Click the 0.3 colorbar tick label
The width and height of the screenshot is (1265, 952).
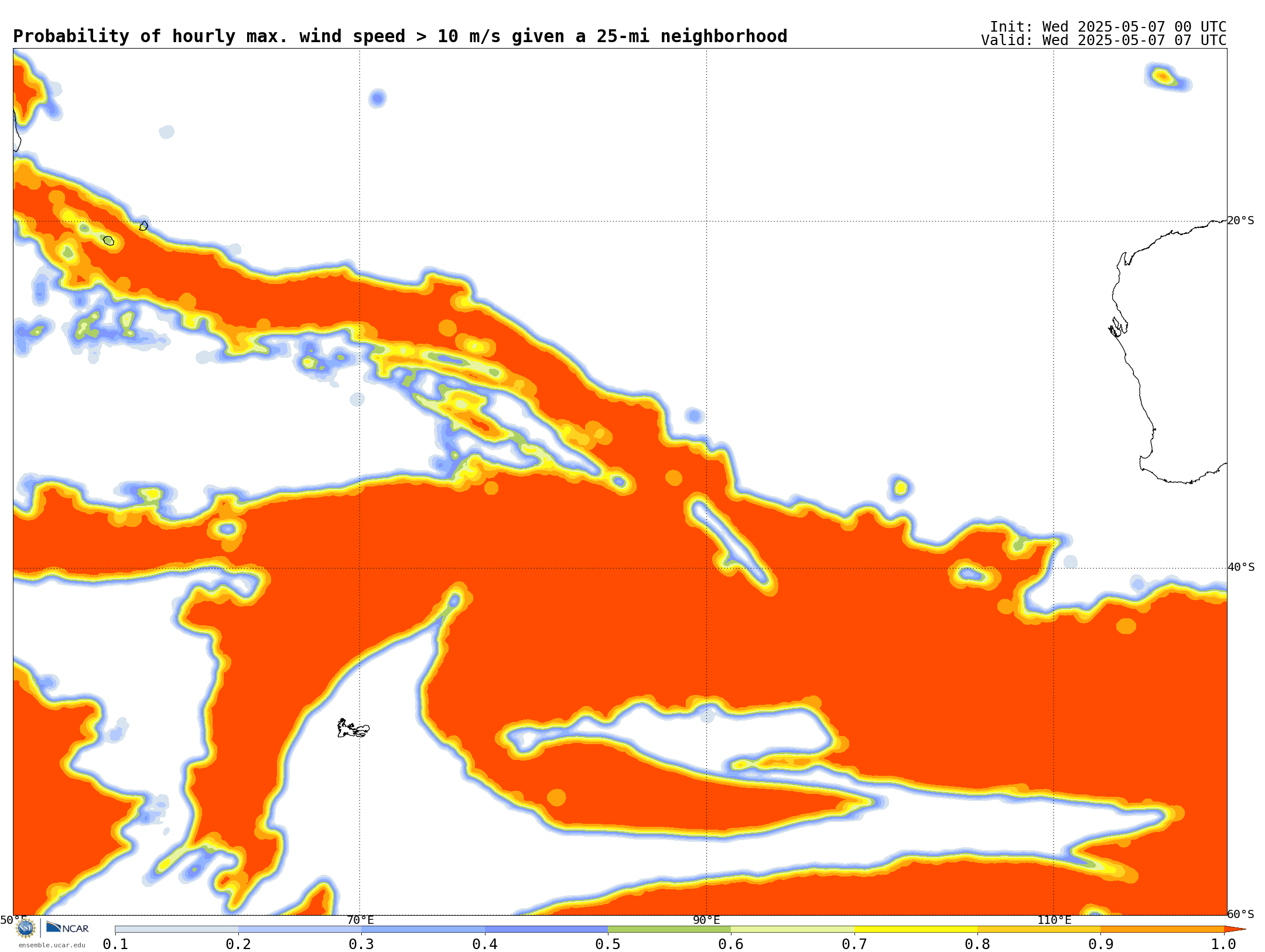tap(361, 944)
